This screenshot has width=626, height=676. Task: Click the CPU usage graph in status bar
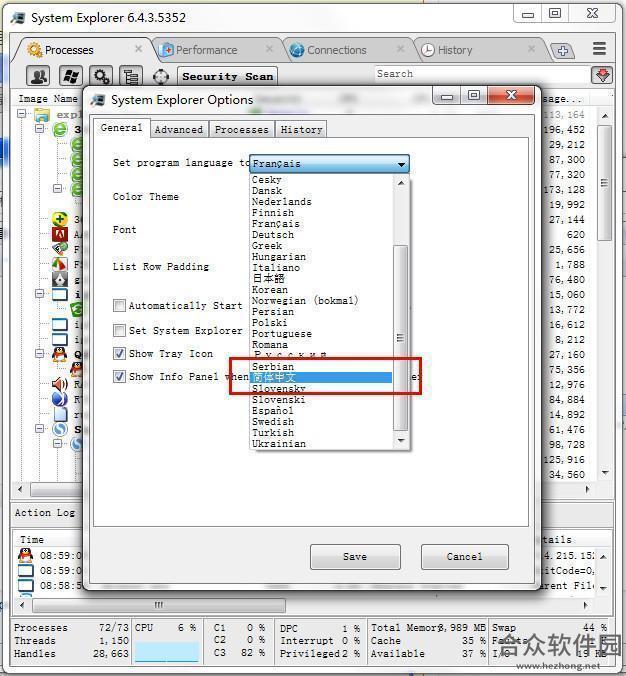tap(166, 651)
